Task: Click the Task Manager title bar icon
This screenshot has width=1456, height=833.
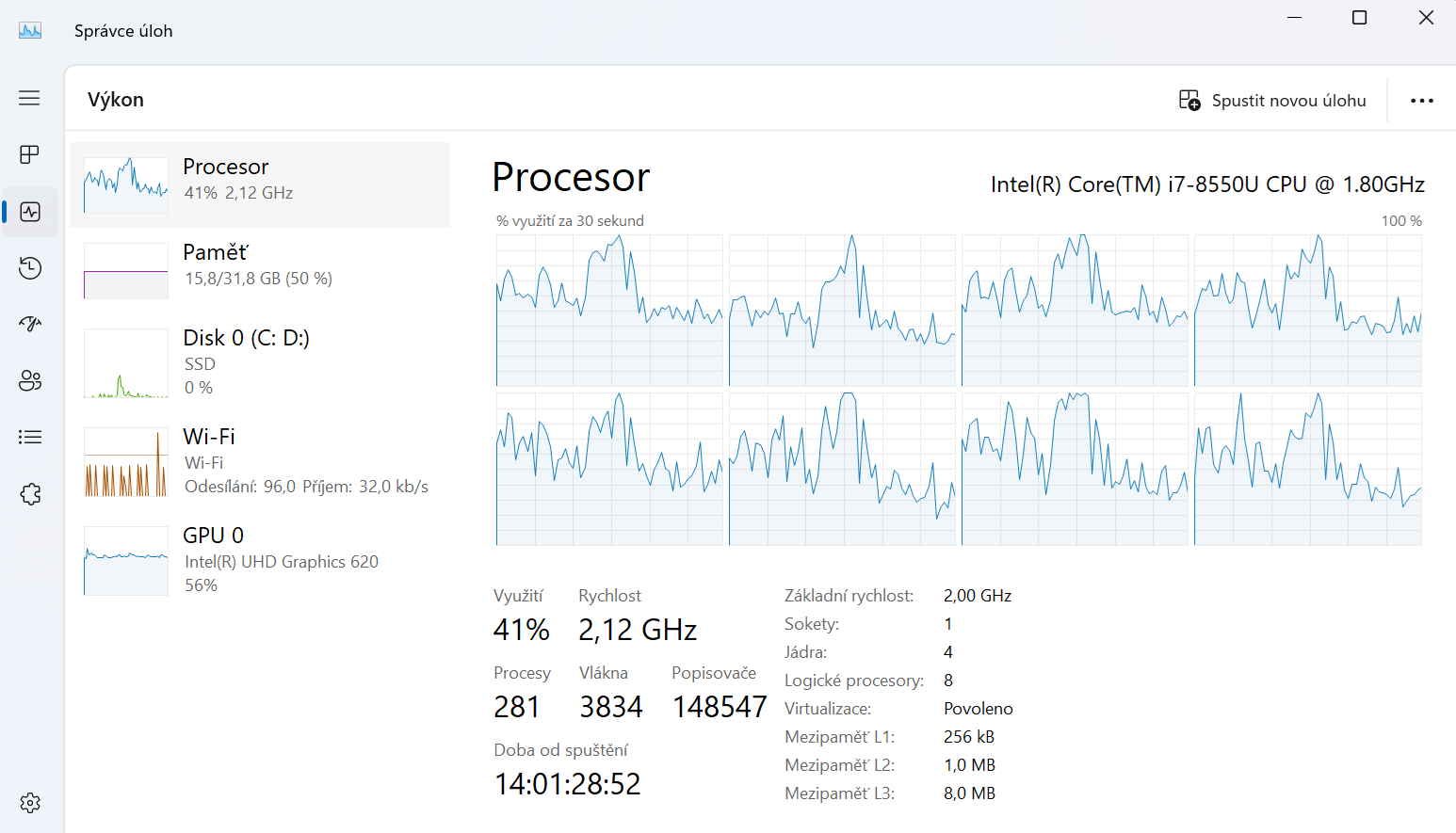Action: pos(30,31)
